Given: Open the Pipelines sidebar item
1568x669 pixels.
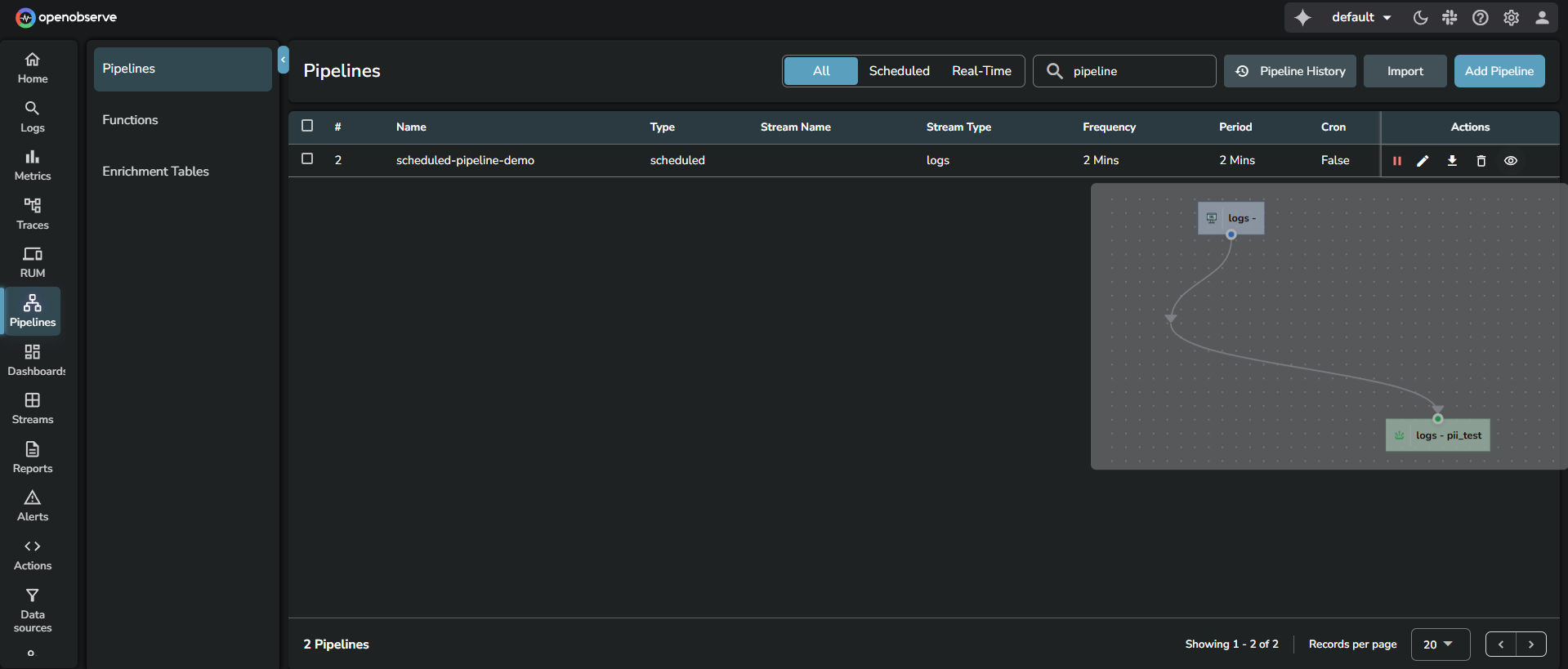Looking at the screenshot, I should (33, 311).
